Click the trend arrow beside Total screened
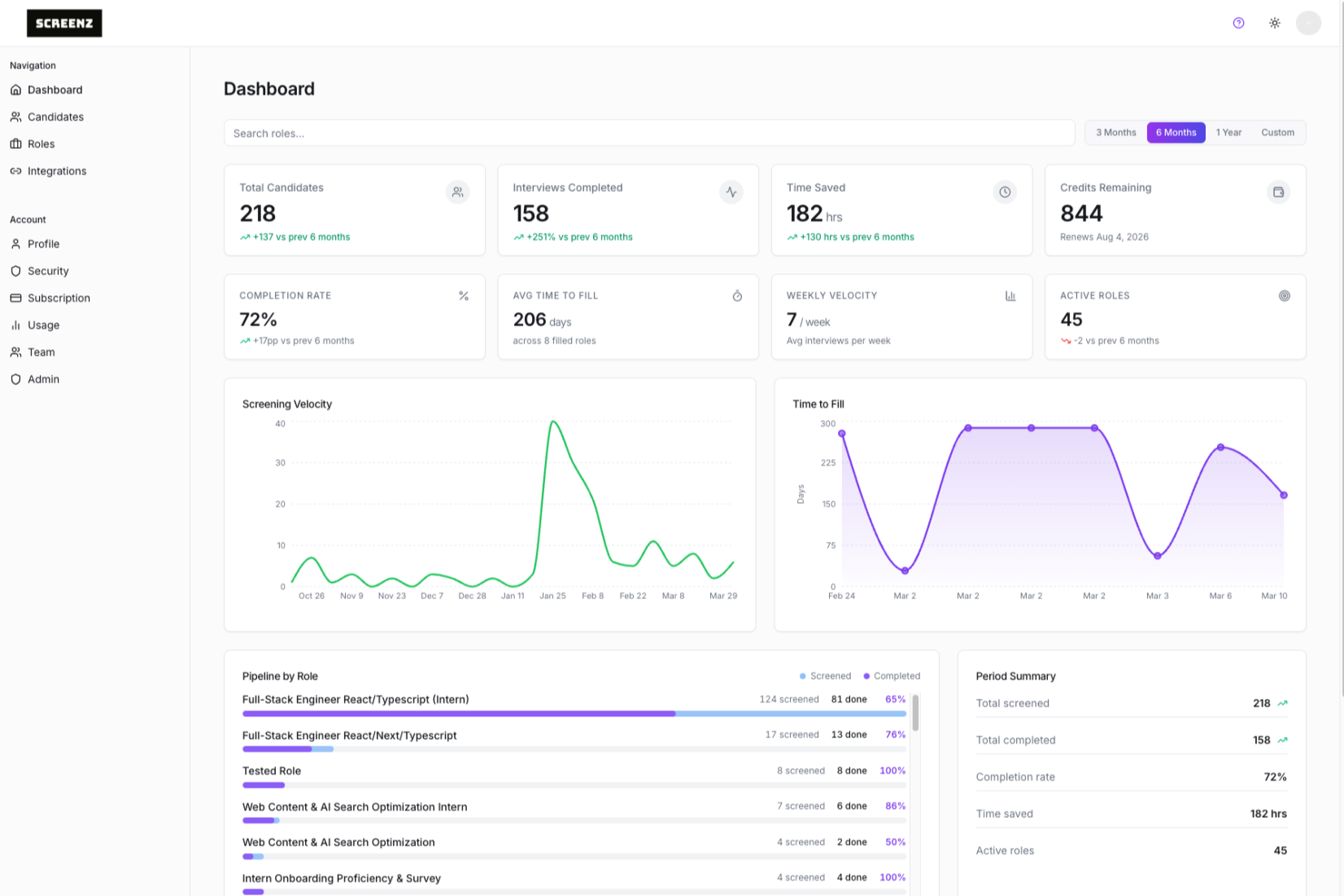Screen dimensions: 1344x896 1282,704
